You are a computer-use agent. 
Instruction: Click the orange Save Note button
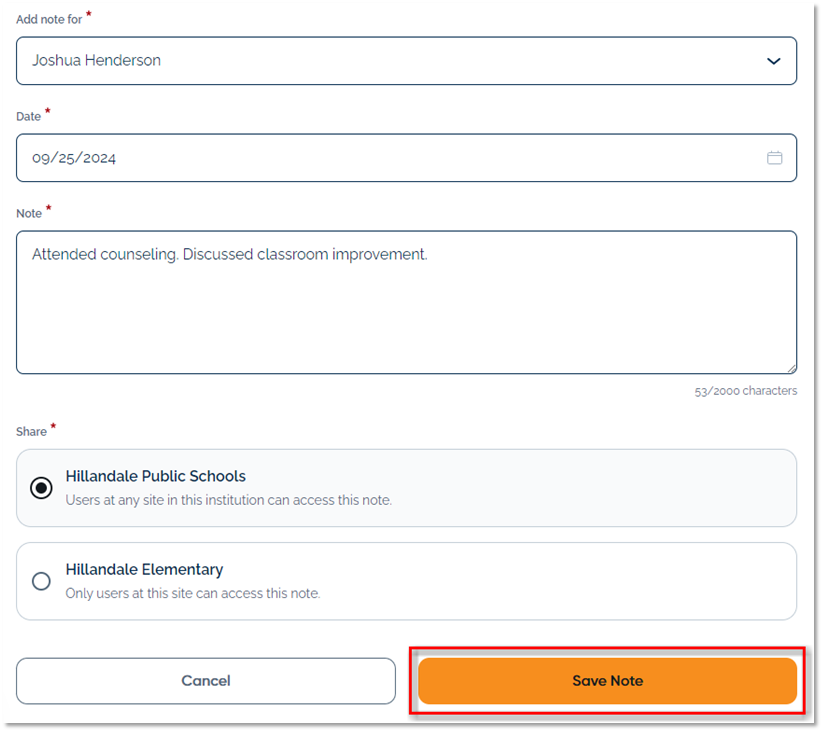607,681
